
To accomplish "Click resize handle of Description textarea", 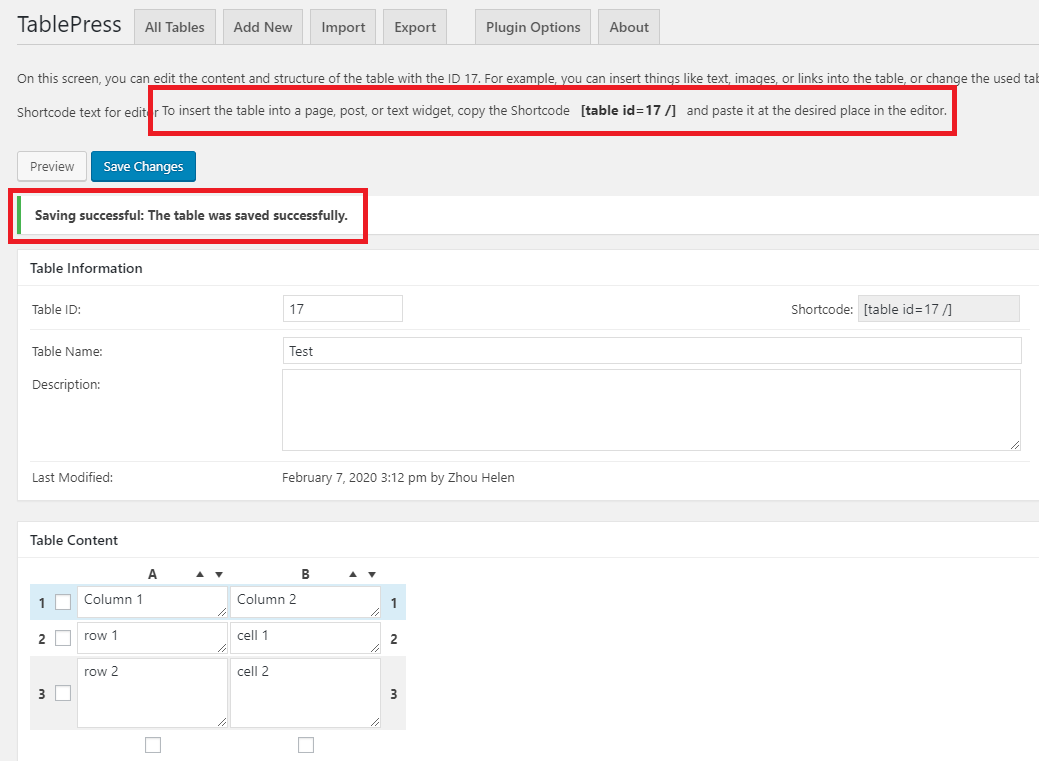I will (x=1015, y=445).
